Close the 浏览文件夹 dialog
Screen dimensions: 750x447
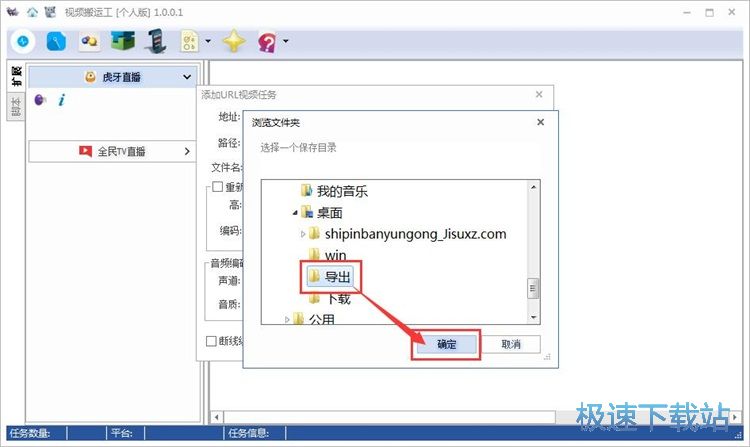click(540, 122)
